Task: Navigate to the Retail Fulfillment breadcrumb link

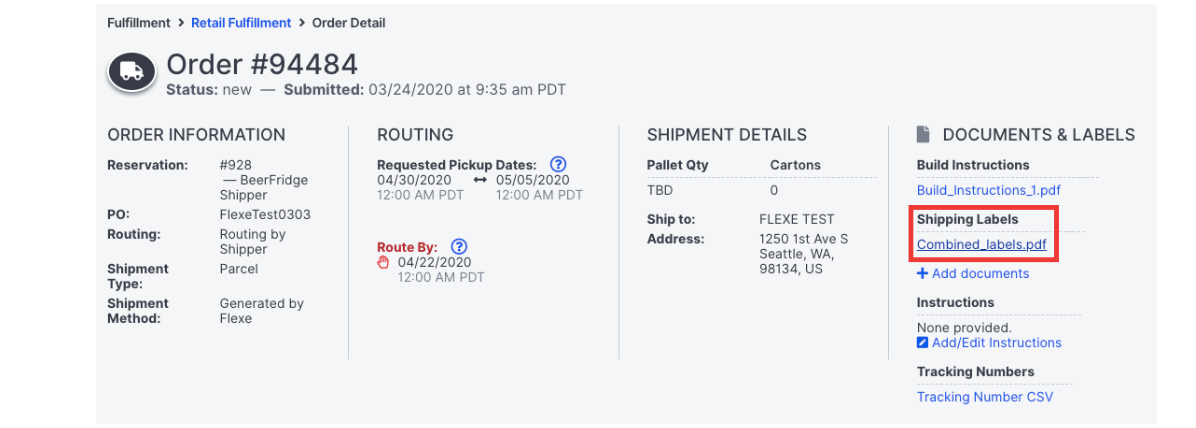Action: coord(241,22)
